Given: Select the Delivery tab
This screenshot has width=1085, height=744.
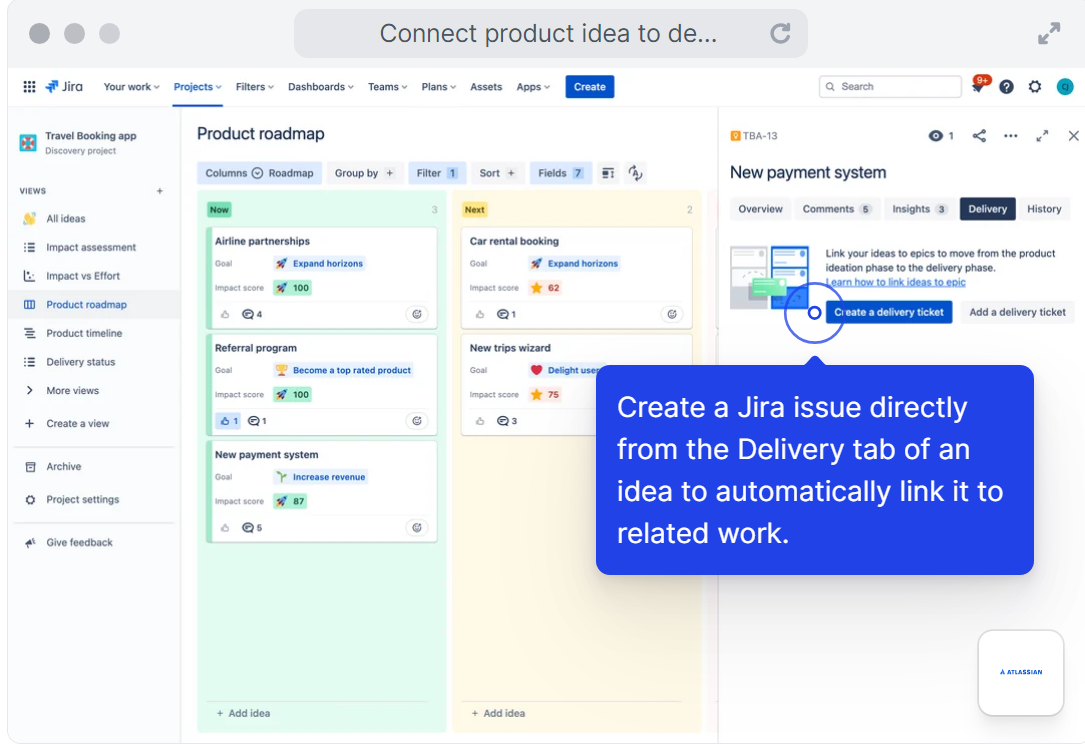Looking at the screenshot, I should coord(987,209).
